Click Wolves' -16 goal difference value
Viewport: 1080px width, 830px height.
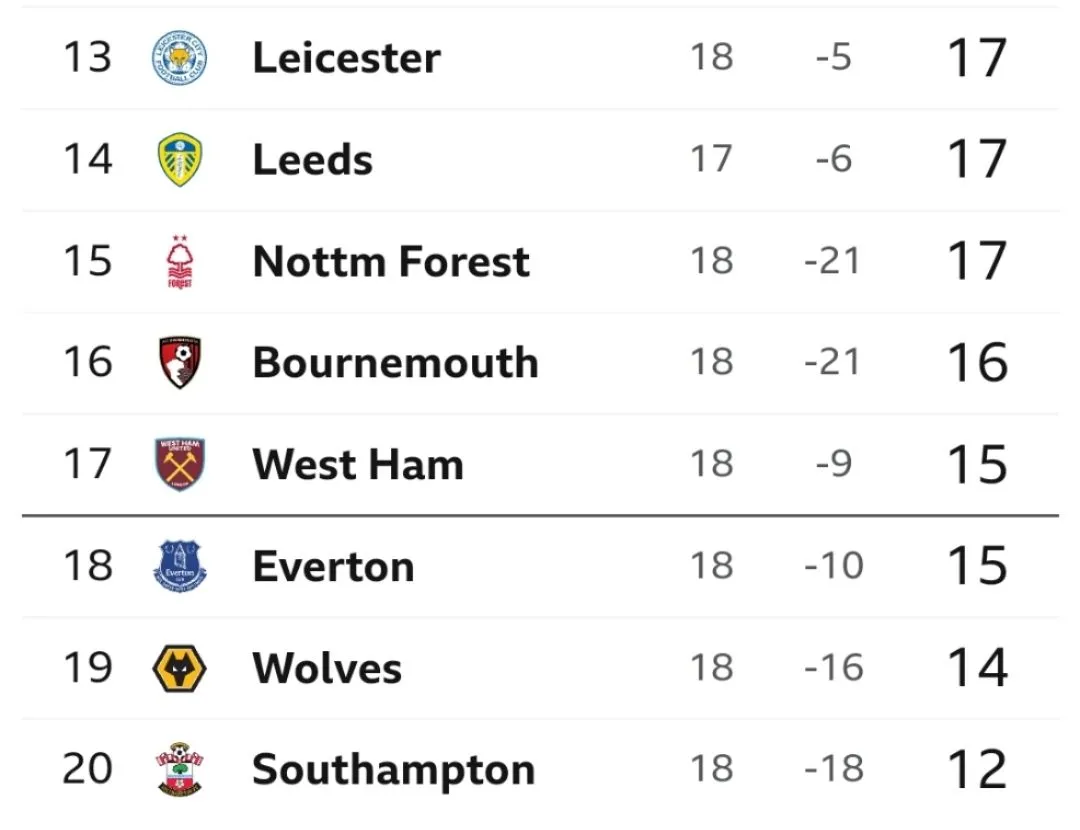(833, 668)
